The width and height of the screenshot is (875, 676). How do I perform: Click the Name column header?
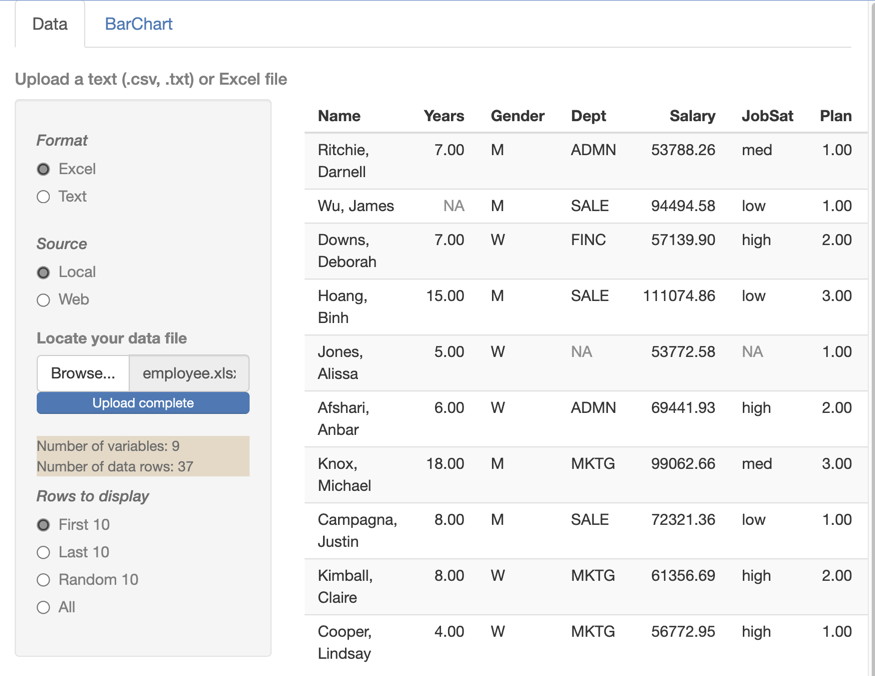(339, 116)
